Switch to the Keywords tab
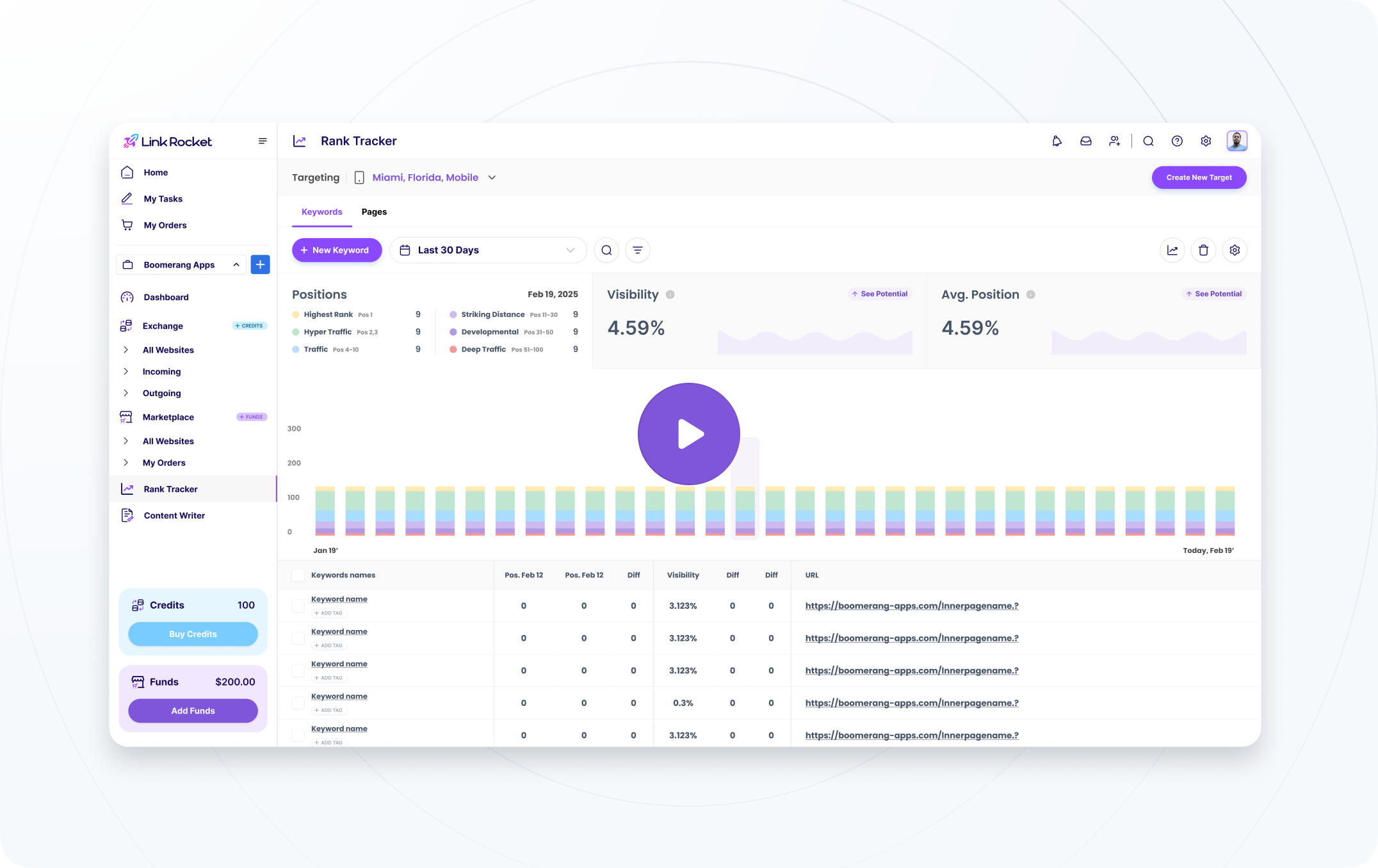Screen dimensions: 1378x868 pos(321,212)
